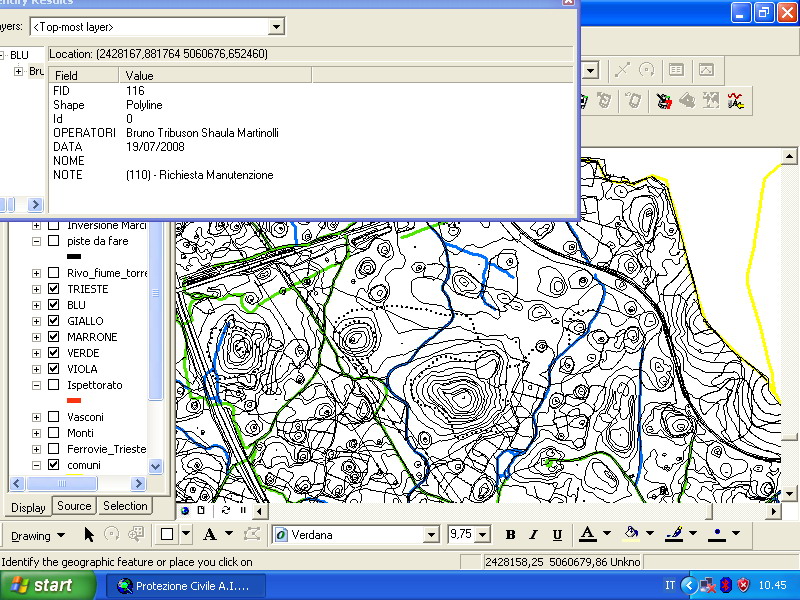
Task: Click the font color letter A icon
Action: [587, 535]
